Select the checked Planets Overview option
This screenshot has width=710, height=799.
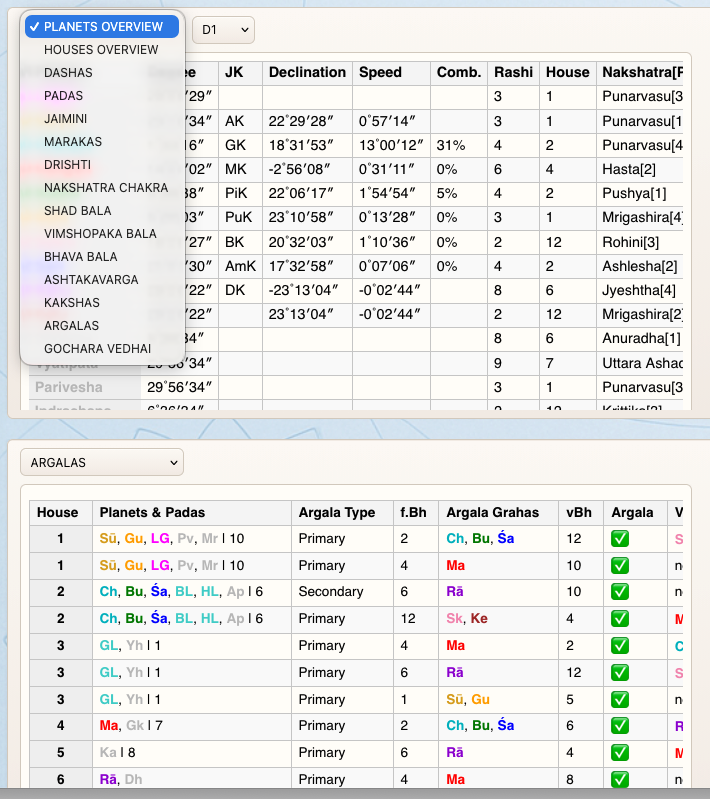point(101,27)
